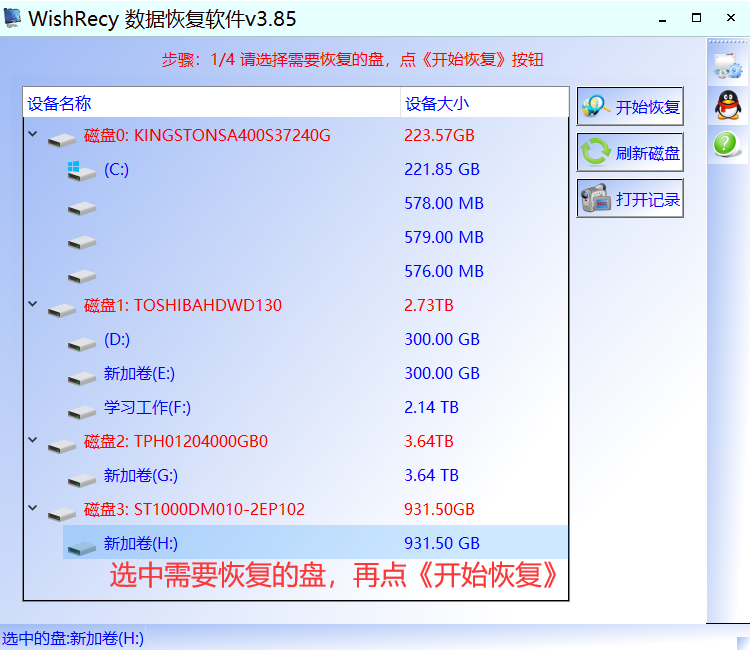The height and width of the screenshot is (650, 750).
Task: Open the recovery log with 打开记录
Action: click(x=630, y=198)
